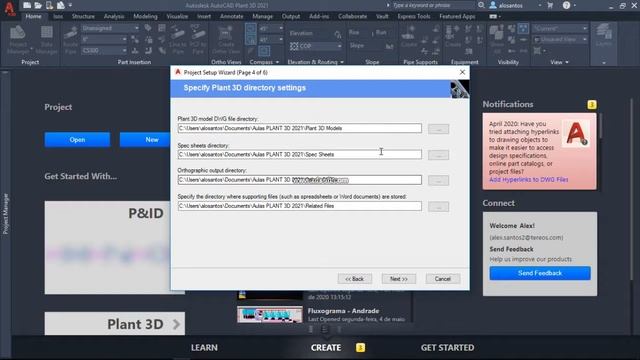
Task: Switch to the Structure ribbon tab
Action: (x=83, y=16)
